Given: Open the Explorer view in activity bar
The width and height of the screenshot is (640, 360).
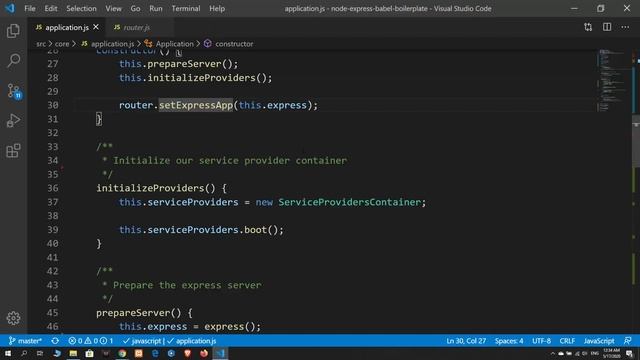Looking at the screenshot, I should (x=13, y=31).
